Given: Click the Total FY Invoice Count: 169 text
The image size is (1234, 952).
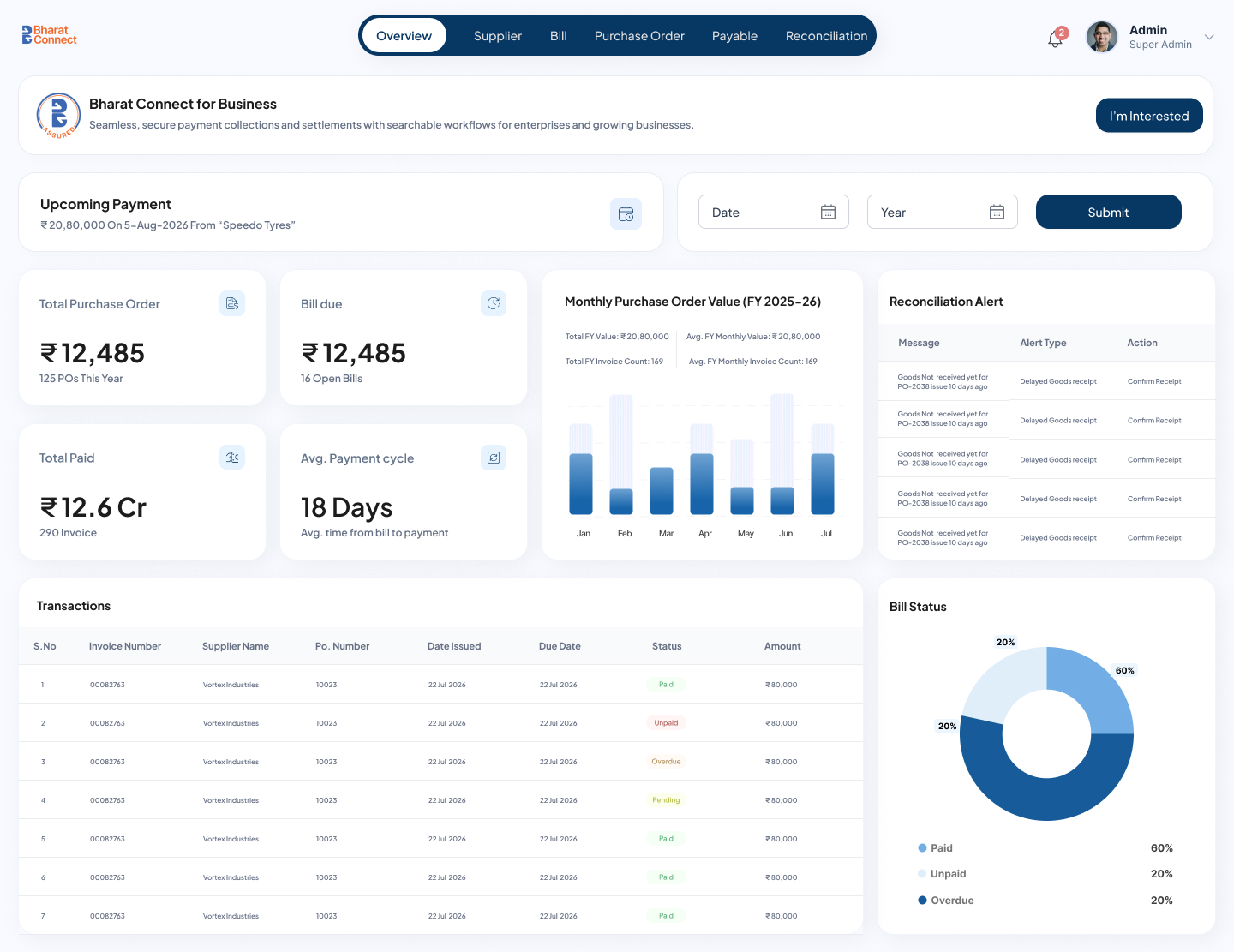Looking at the screenshot, I should (614, 362).
